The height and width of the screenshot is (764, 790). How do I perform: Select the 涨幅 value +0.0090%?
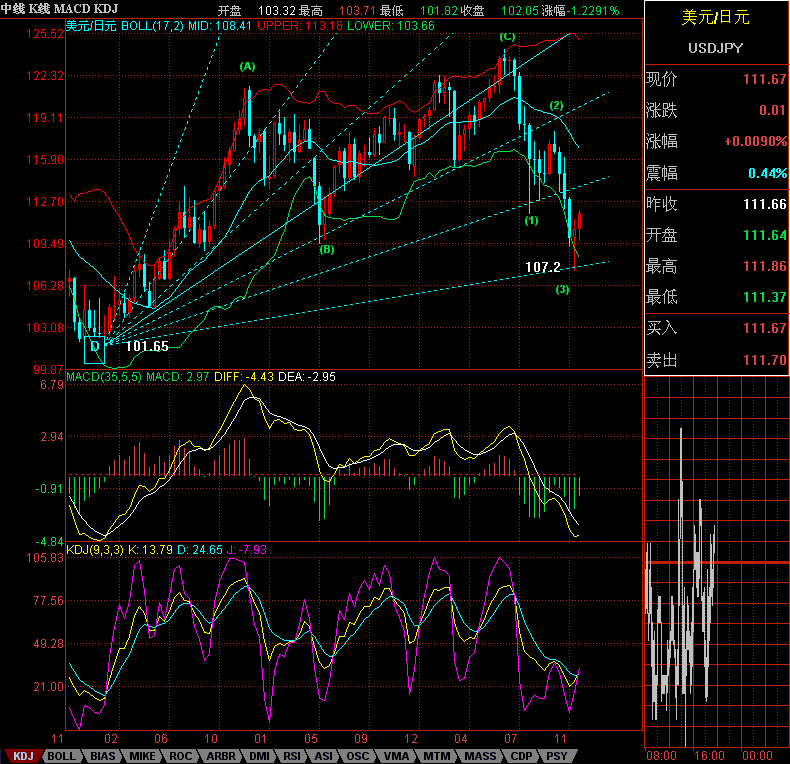tap(756, 141)
